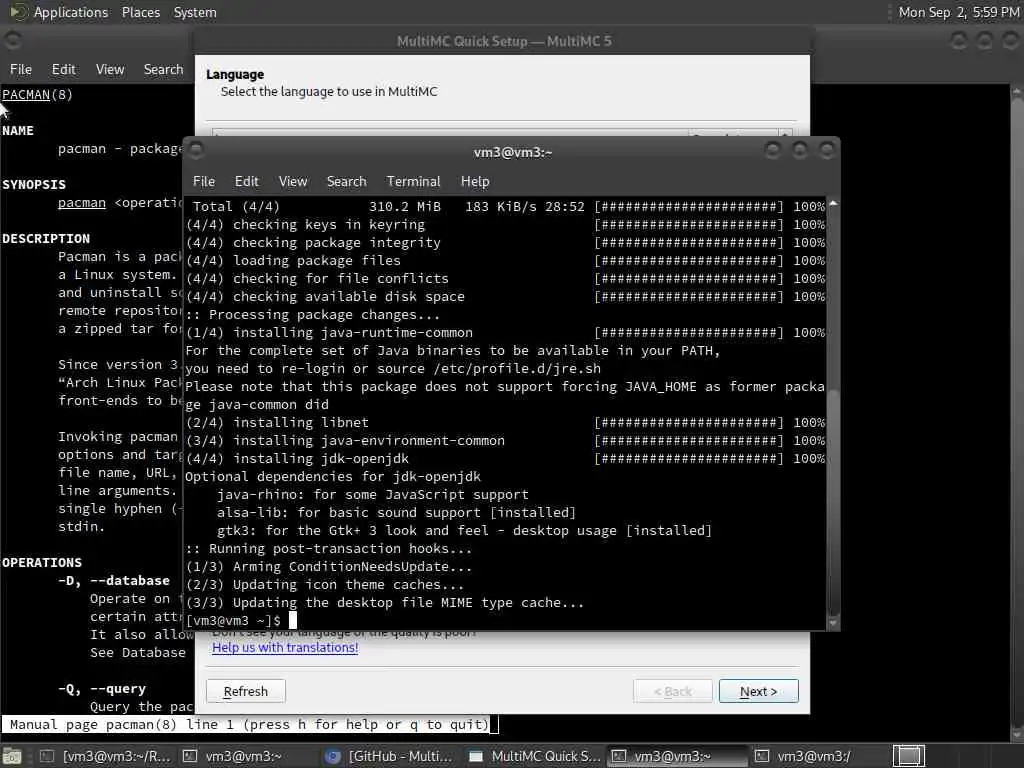The image size is (1024, 768).
Task: Open File menu of background pacman terminal
Action: pyautogui.click(x=20, y=69)
